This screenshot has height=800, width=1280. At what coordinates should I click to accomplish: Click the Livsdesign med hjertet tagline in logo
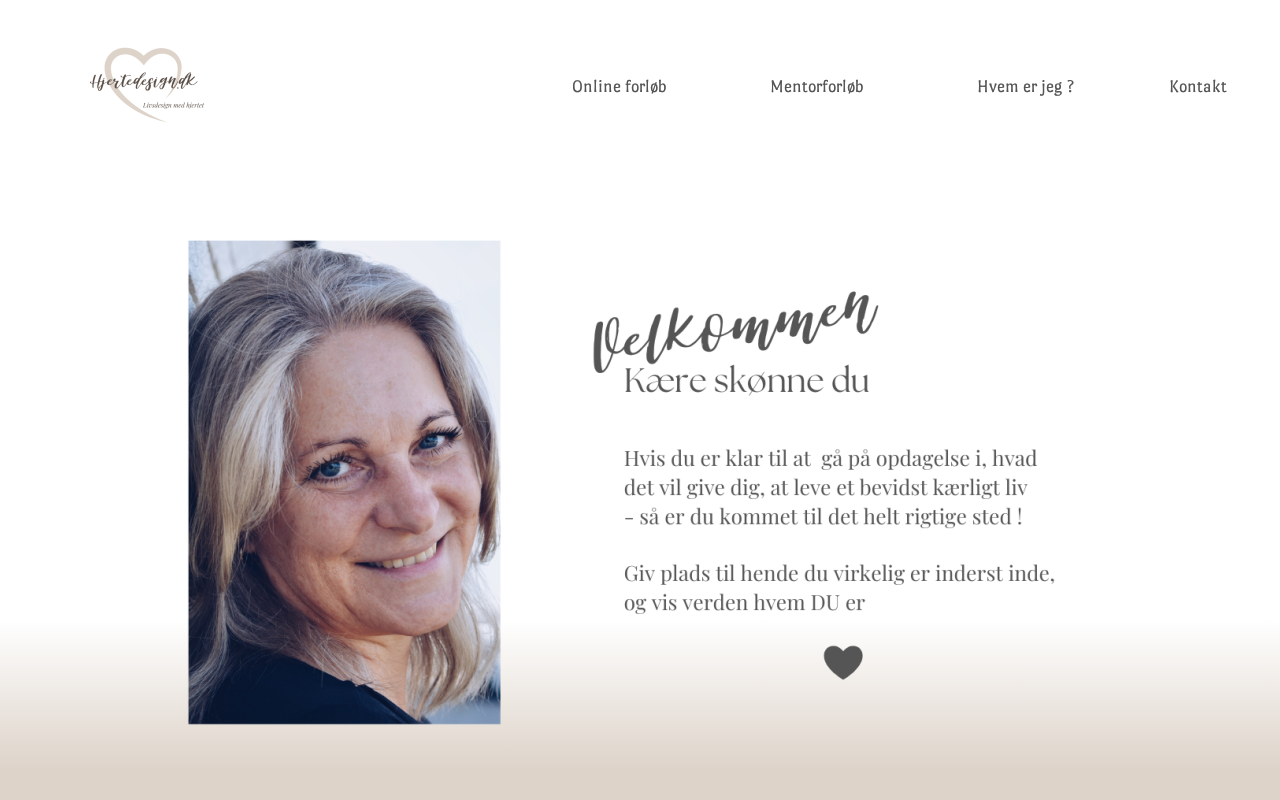click(173, 105)
